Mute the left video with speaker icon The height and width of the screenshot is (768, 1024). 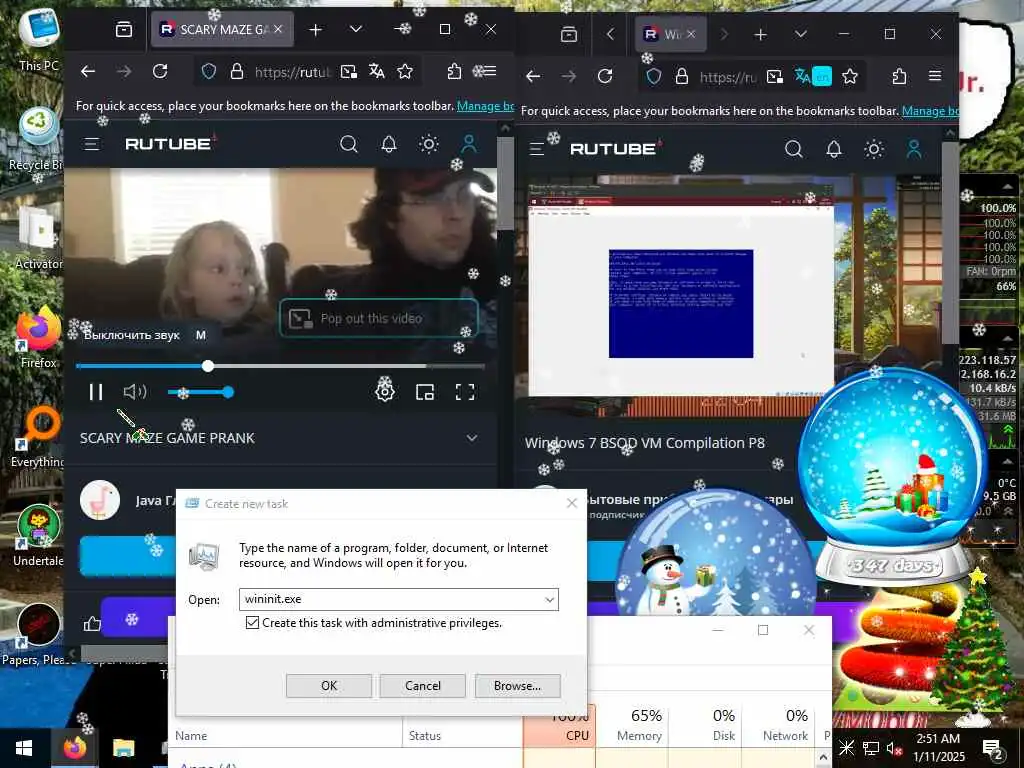click(135, 392)
